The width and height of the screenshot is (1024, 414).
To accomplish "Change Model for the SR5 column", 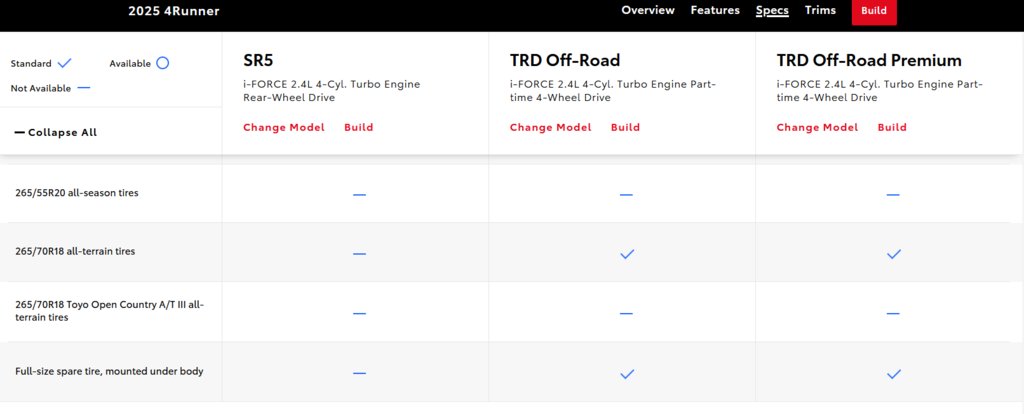I will (283, 127).
